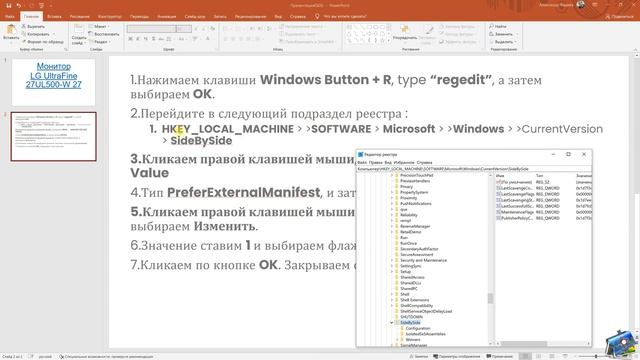The height and width of the screenshot is (360, 640).
Task: Expand the PropertySystem key in registry tree
Action: 392,192
